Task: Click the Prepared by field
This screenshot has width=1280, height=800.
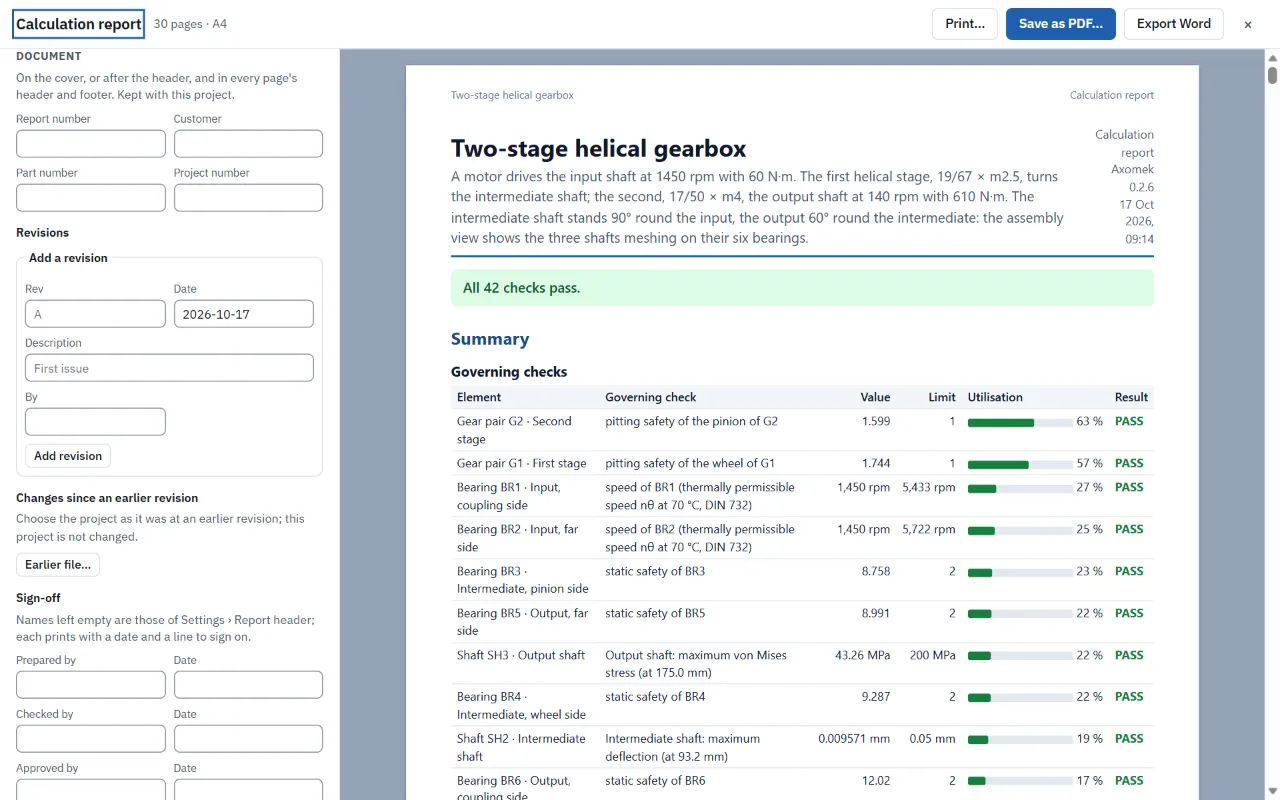Action: tap(91, 685)
